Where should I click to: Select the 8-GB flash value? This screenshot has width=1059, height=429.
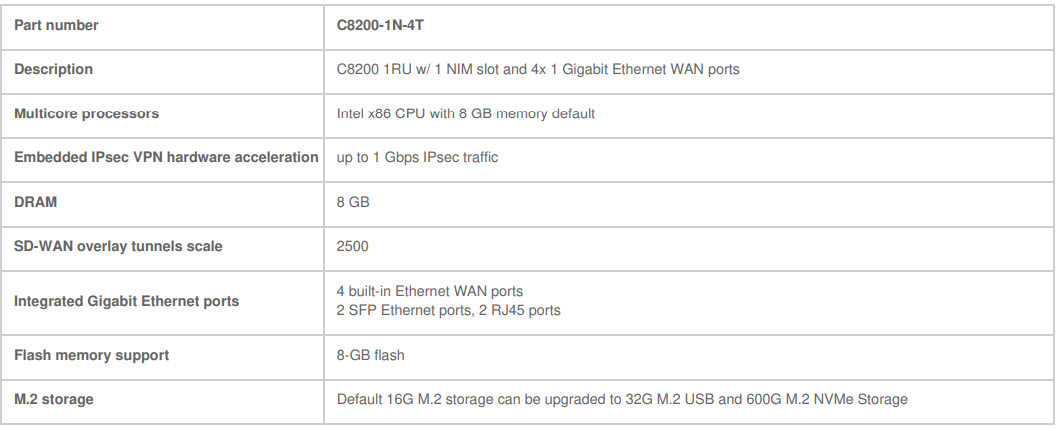pos(370,355)
